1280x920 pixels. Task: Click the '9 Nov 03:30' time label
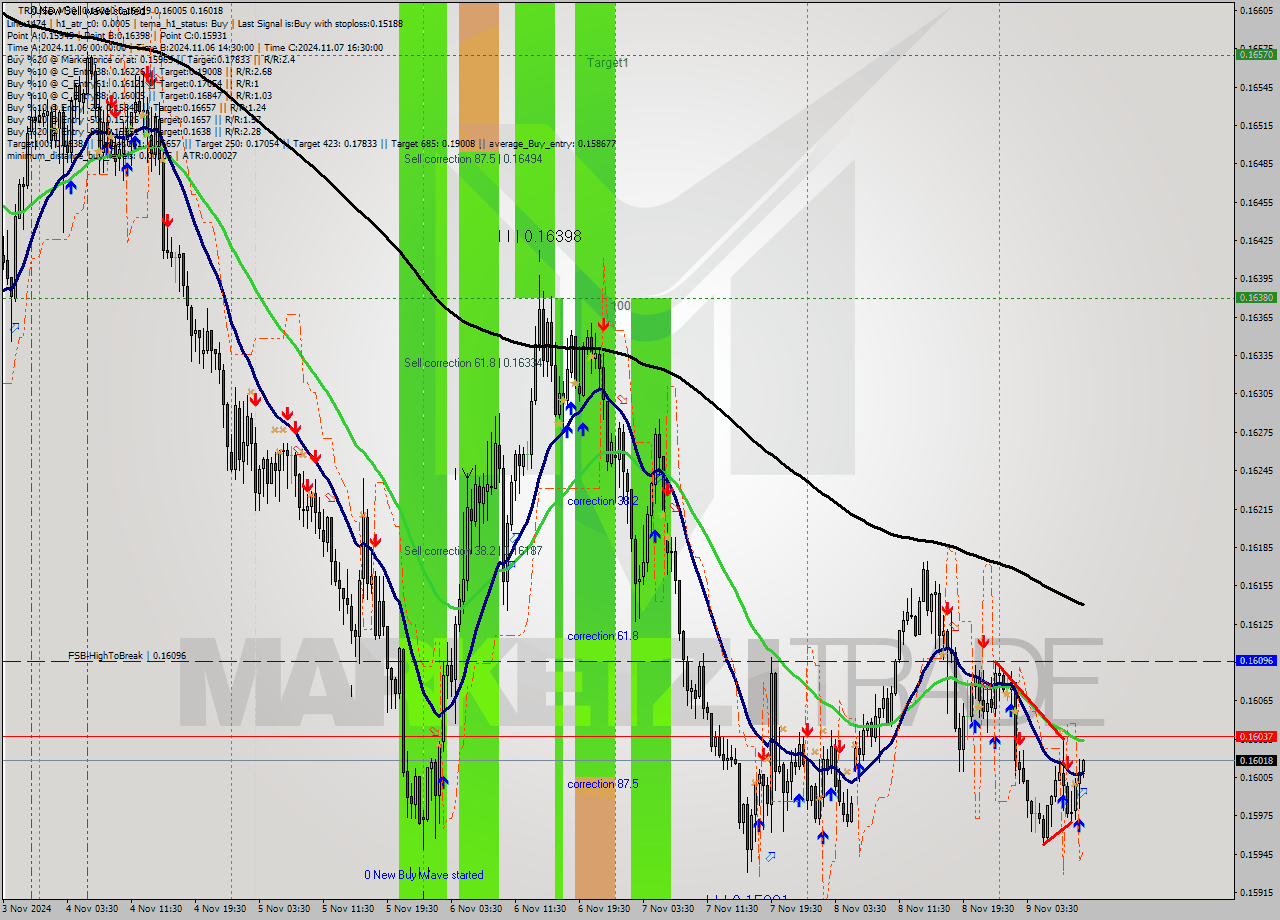point(1052,909)
